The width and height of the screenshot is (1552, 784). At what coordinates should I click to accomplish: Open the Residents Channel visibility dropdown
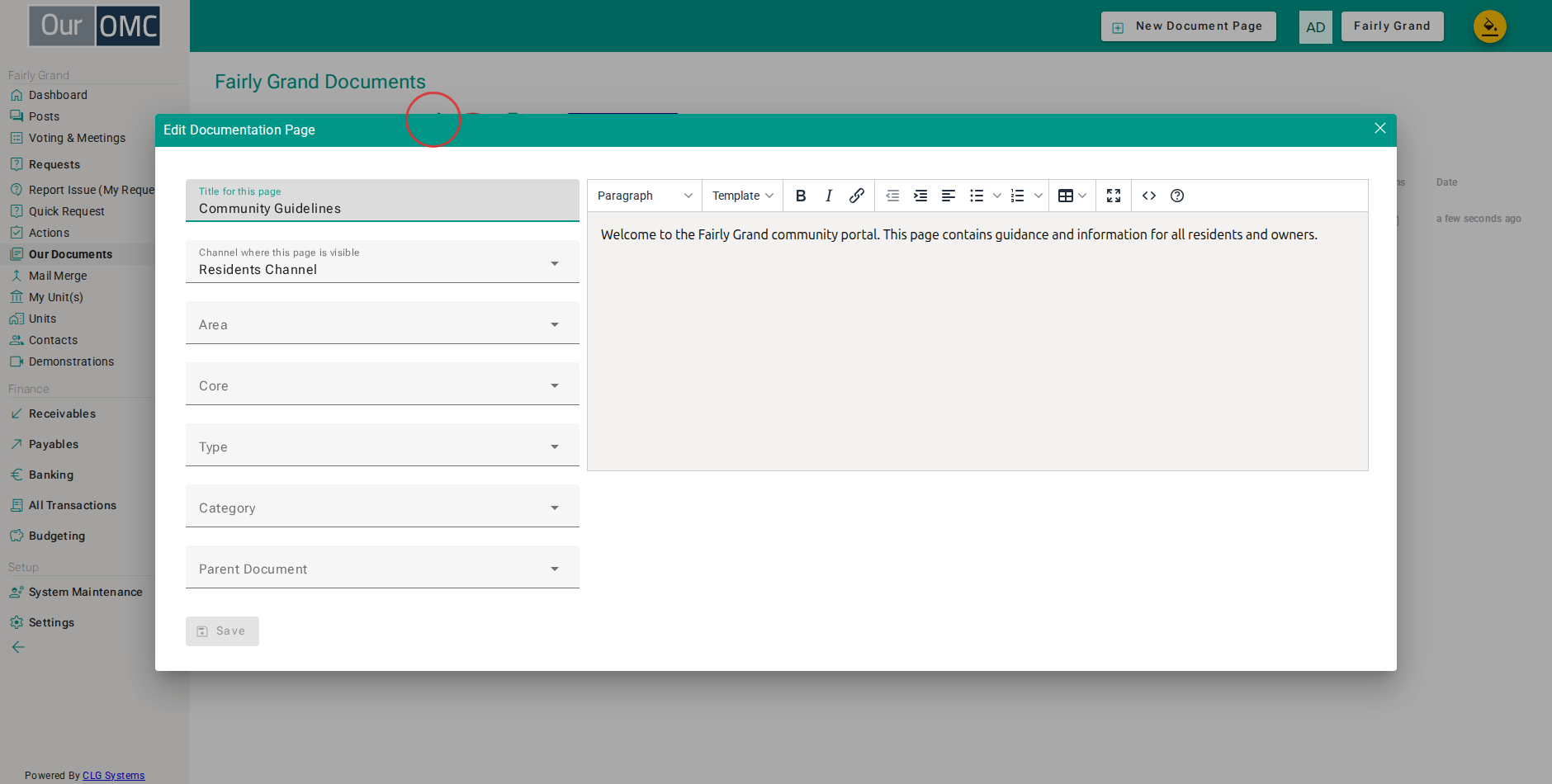pos(382,262)
